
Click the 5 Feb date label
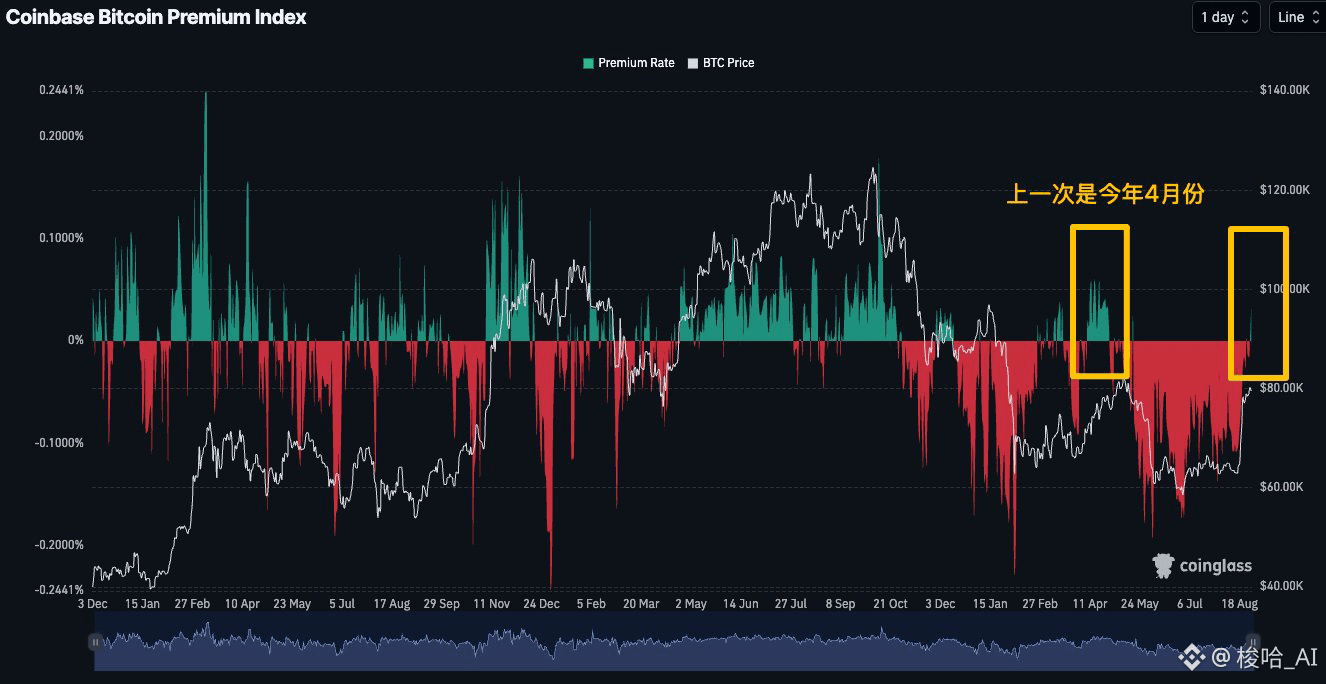591,604
